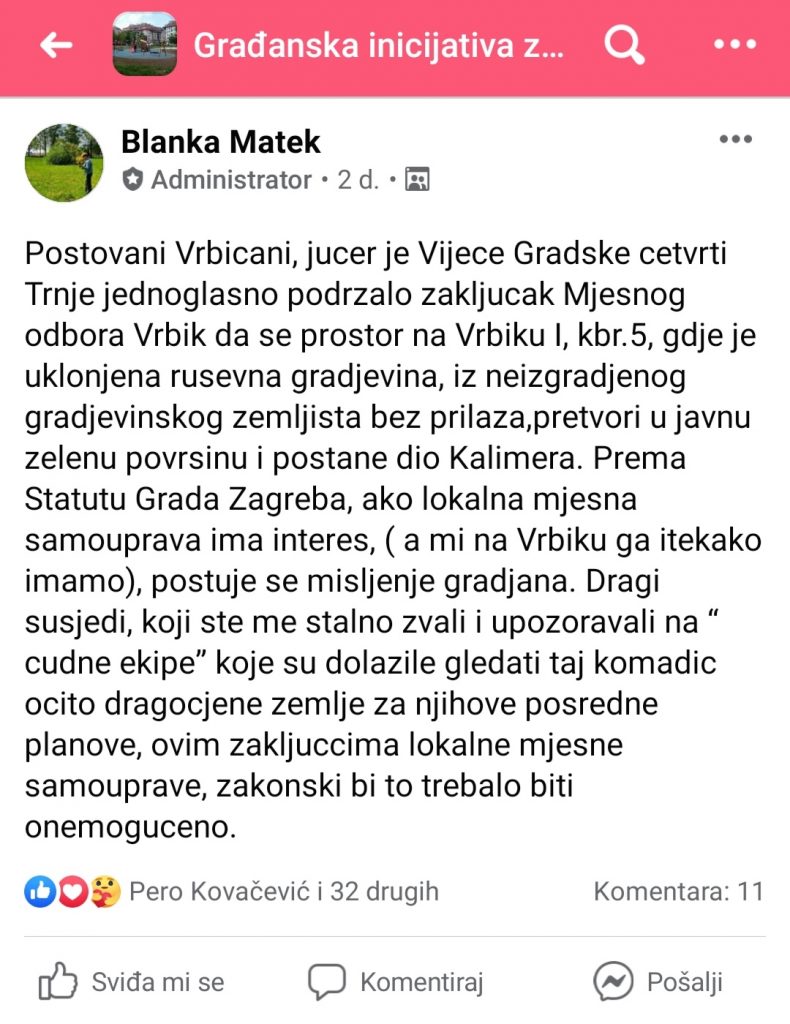
Task: Tap the Administrator label
Action: (231, 181)
